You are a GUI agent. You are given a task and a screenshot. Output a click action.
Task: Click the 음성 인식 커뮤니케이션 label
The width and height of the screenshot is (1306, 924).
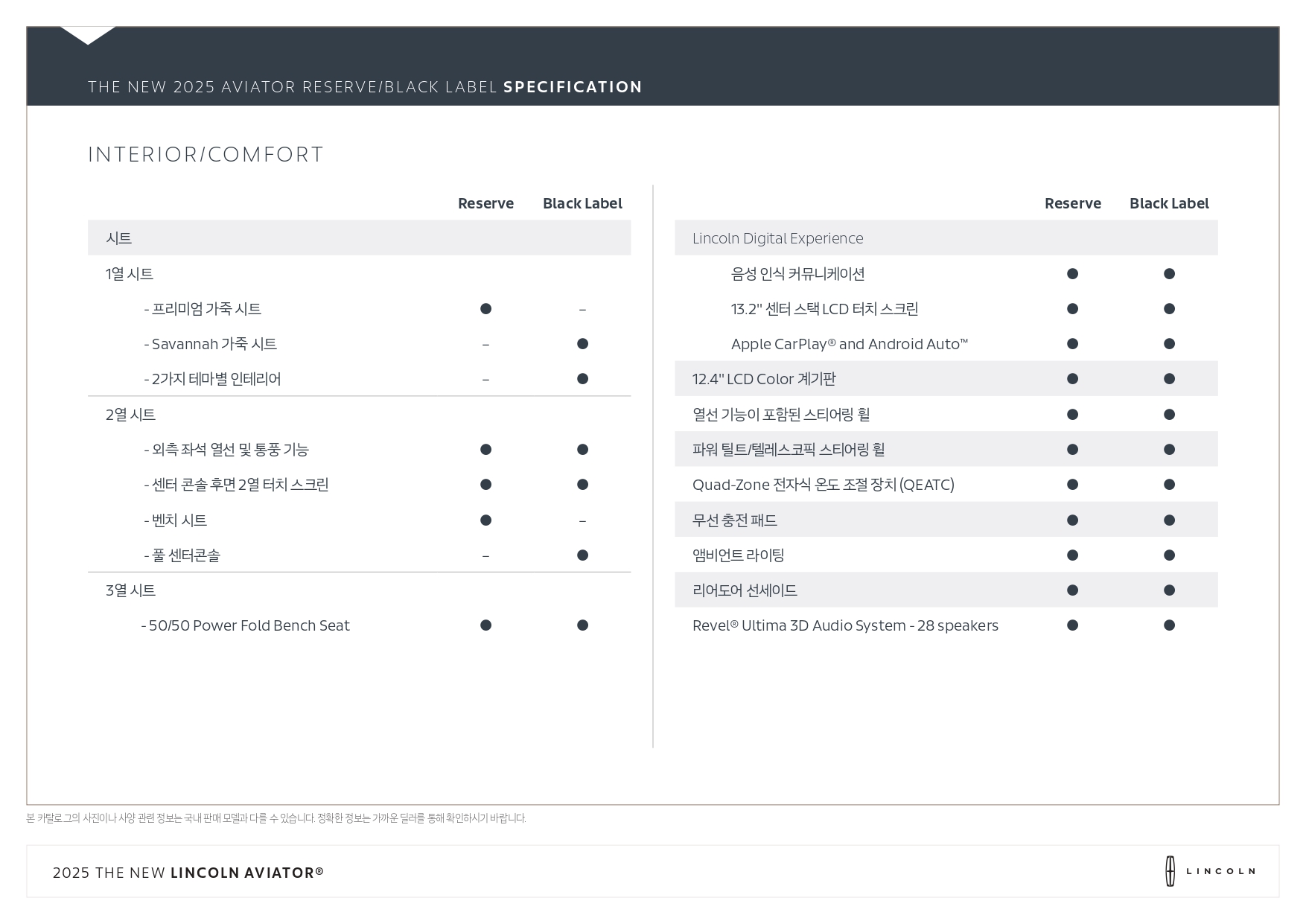(797, 273)
